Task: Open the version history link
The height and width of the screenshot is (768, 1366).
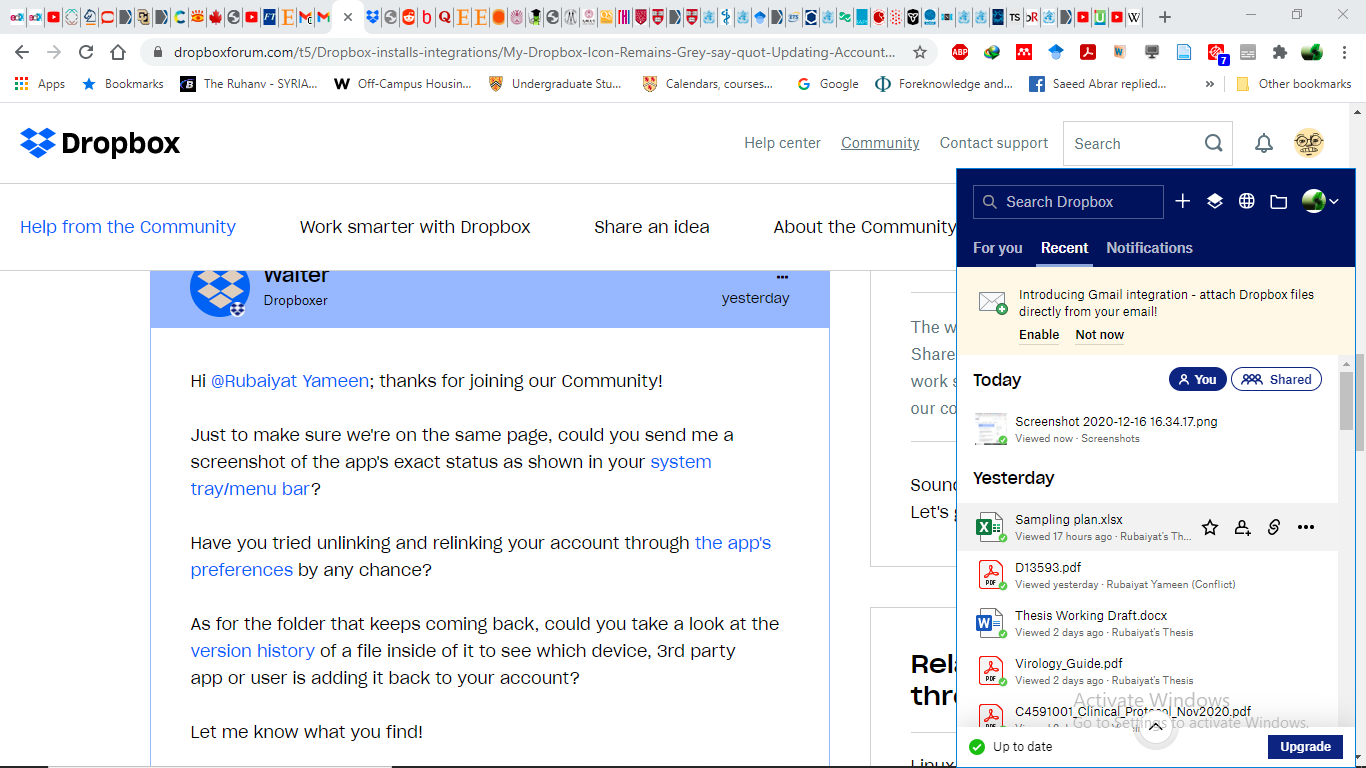Action: (x=253, y=651)
